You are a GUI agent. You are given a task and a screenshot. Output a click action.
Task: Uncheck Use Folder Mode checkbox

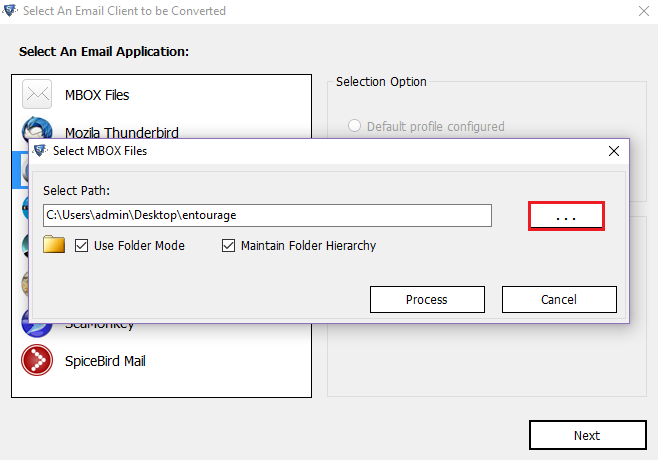coord(81,246)
